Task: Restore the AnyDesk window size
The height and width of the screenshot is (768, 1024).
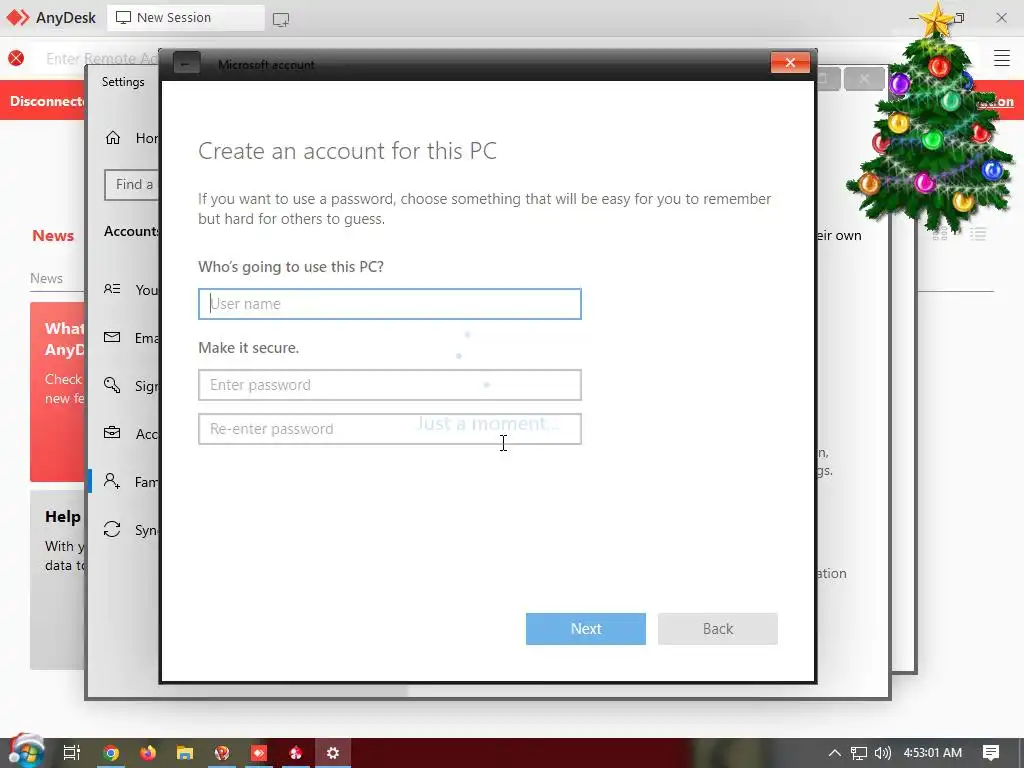Action: pos(959,18)
